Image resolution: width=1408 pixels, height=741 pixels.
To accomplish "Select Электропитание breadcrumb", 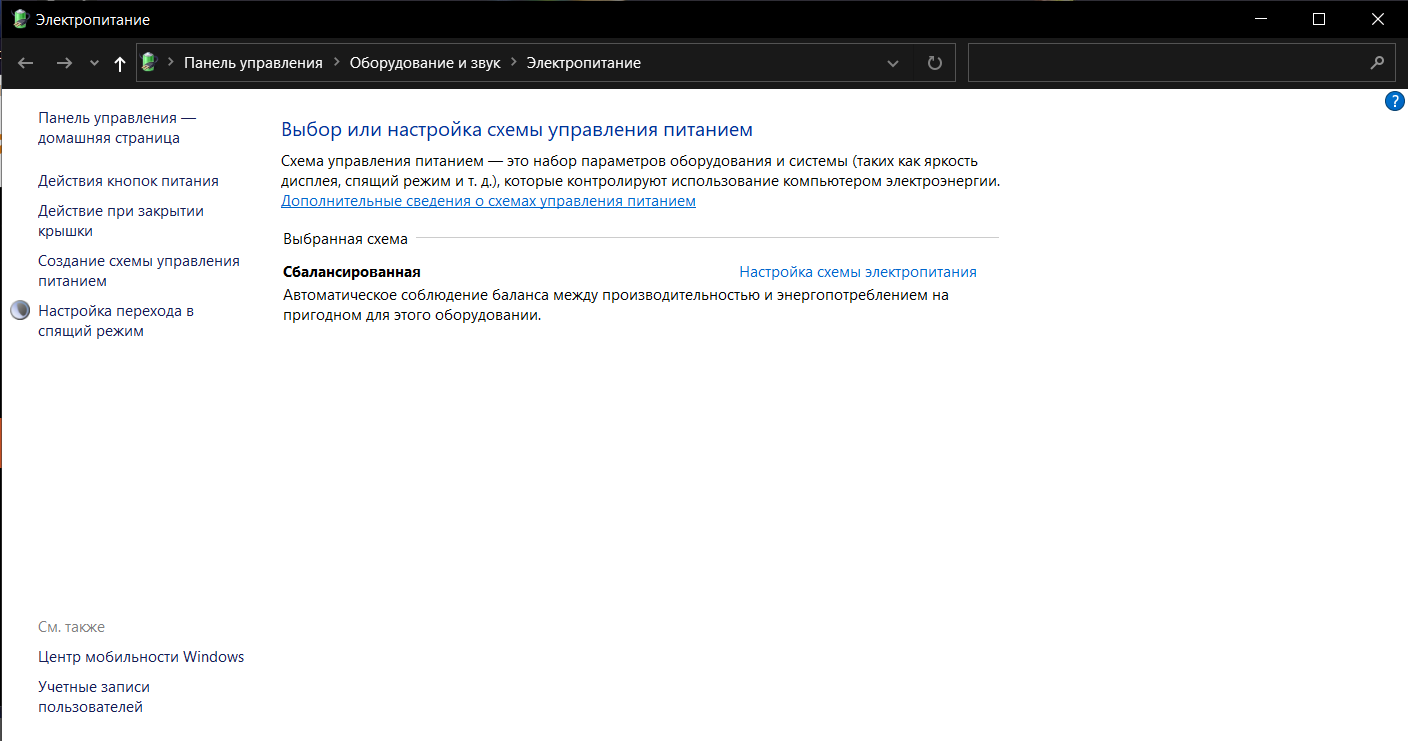I will coord(584,62).
